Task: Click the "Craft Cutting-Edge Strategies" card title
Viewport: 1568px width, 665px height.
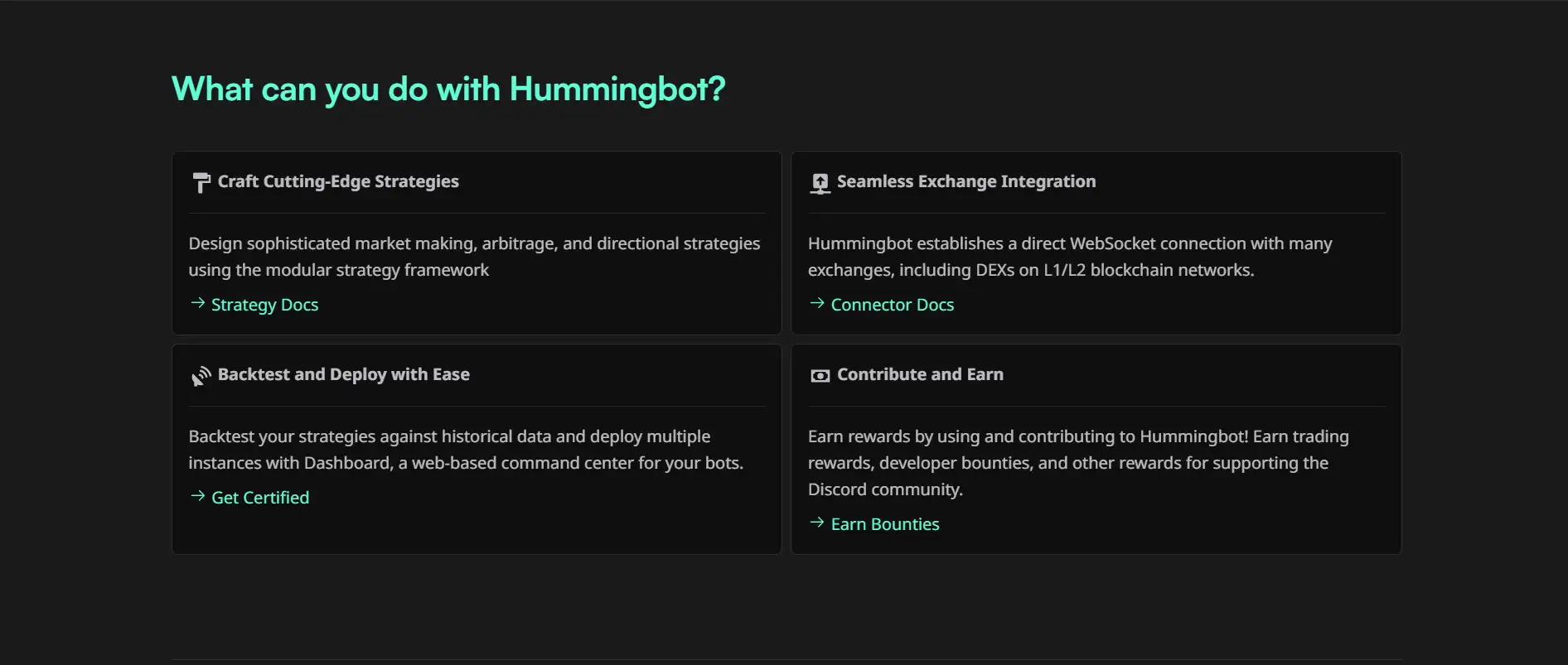Action: [x=338, y=181]
